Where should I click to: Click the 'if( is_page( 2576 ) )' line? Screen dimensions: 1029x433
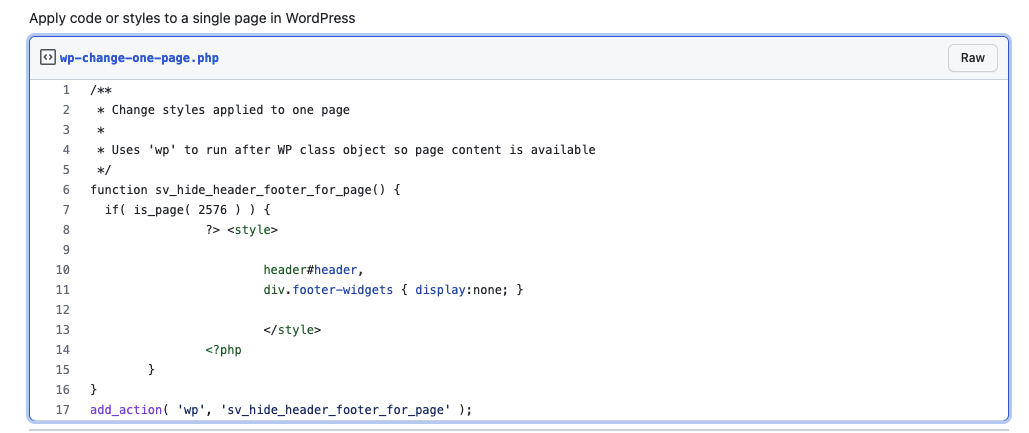187,210
